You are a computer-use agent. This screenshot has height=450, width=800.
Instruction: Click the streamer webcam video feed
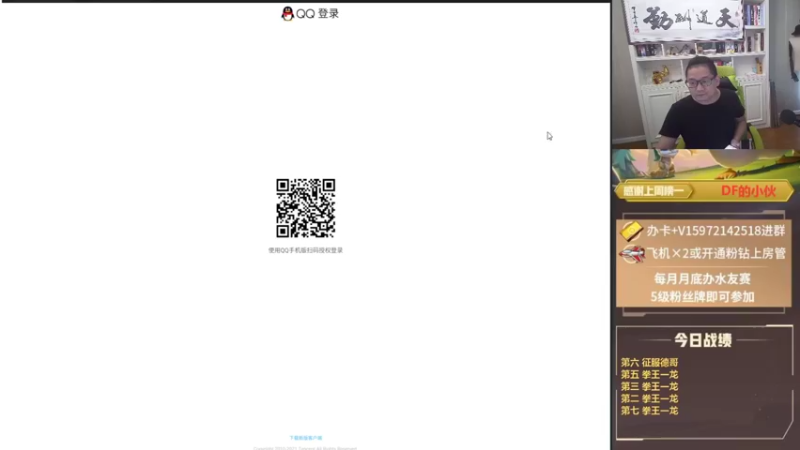(x=706, y=74)
